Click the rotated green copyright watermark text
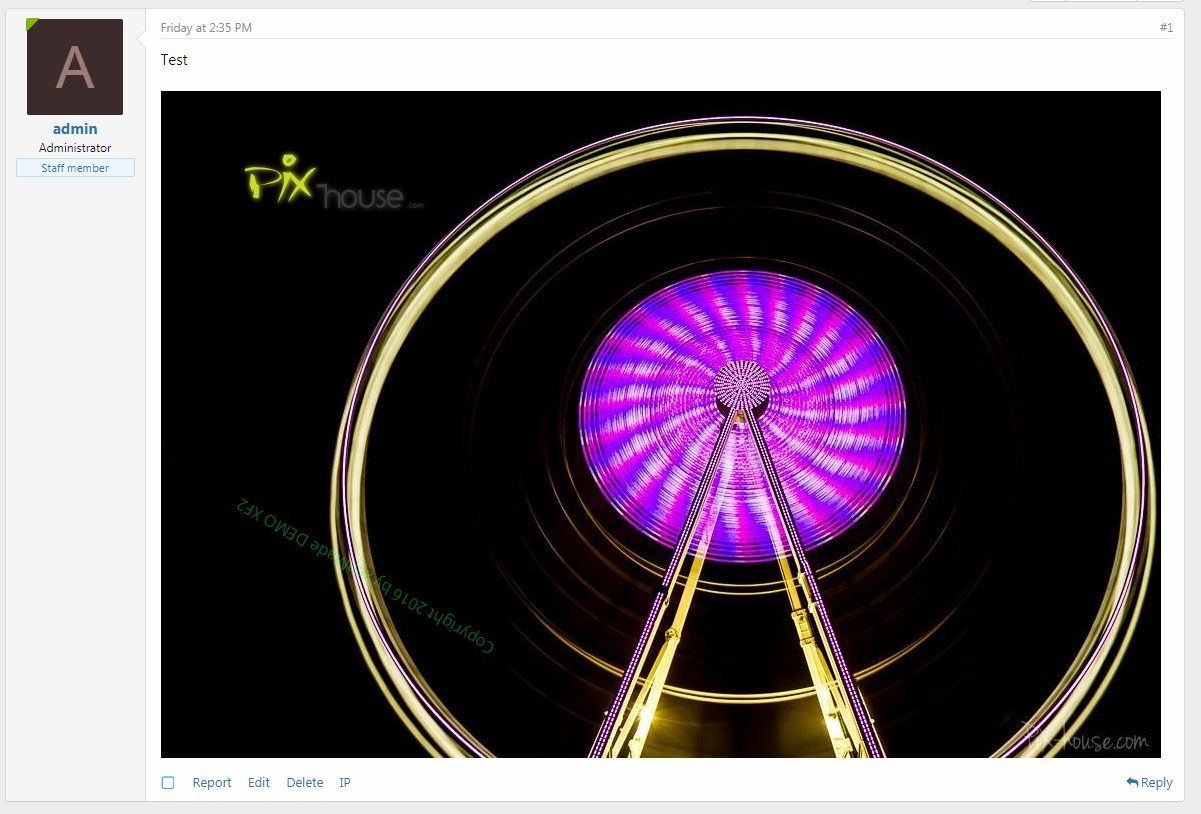Screen dimensions: 1201x814 pos(365,575)
